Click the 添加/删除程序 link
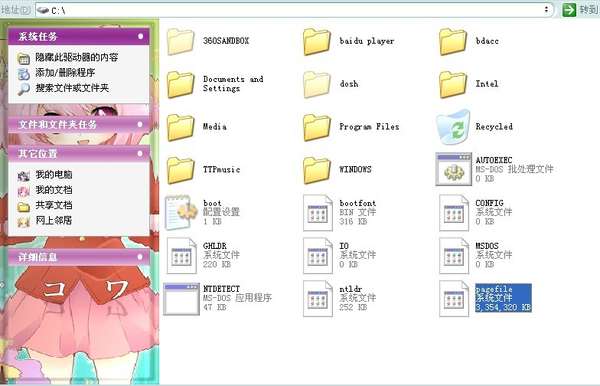The width and height of the screenshot is (600, 386). point(65,73)
